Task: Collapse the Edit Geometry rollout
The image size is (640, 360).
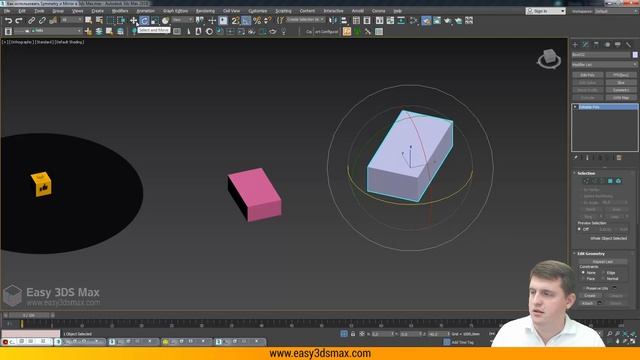Action: [x=591, y=254]
